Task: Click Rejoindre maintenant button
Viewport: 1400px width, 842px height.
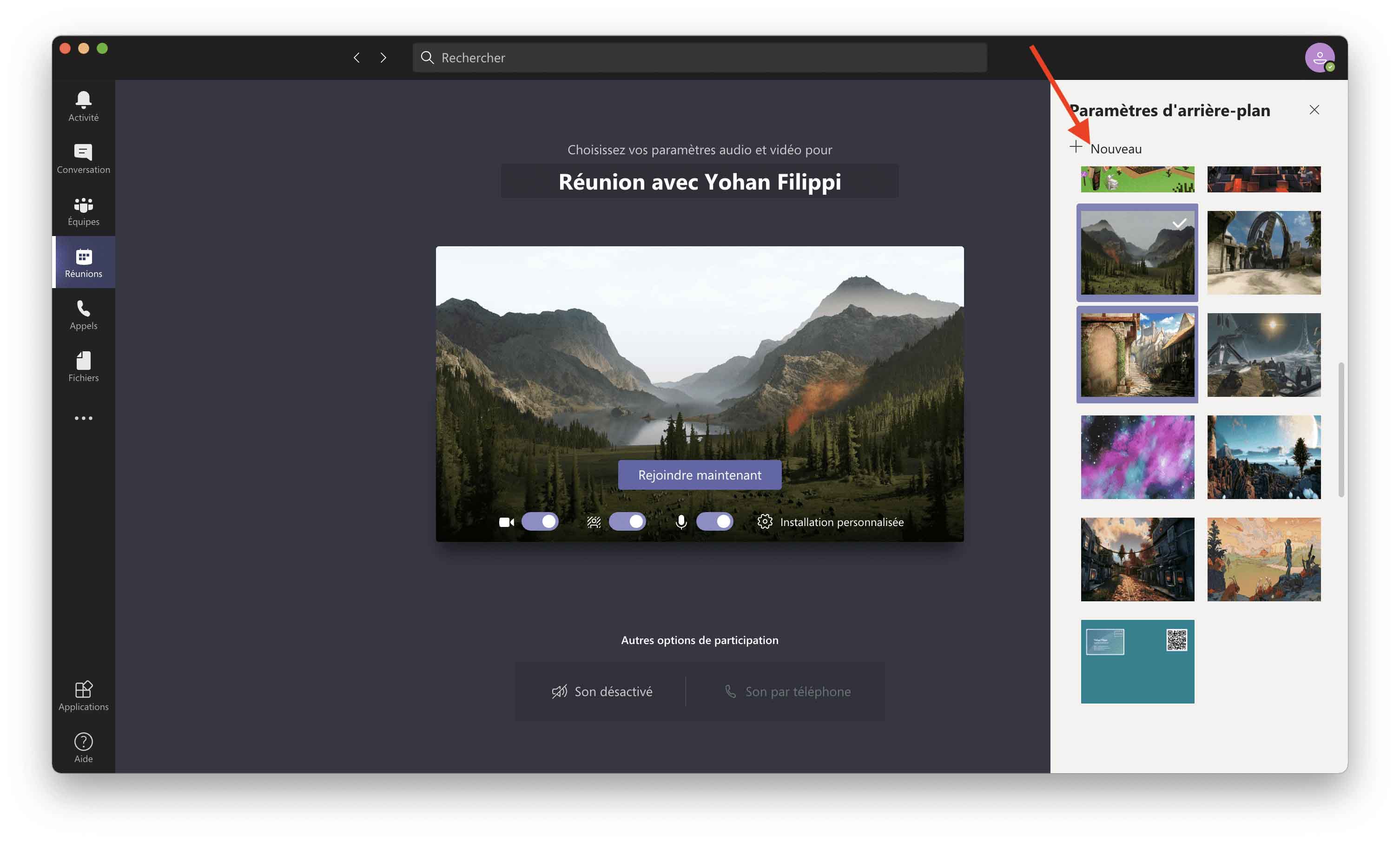Action: click(x=699, y=475)
